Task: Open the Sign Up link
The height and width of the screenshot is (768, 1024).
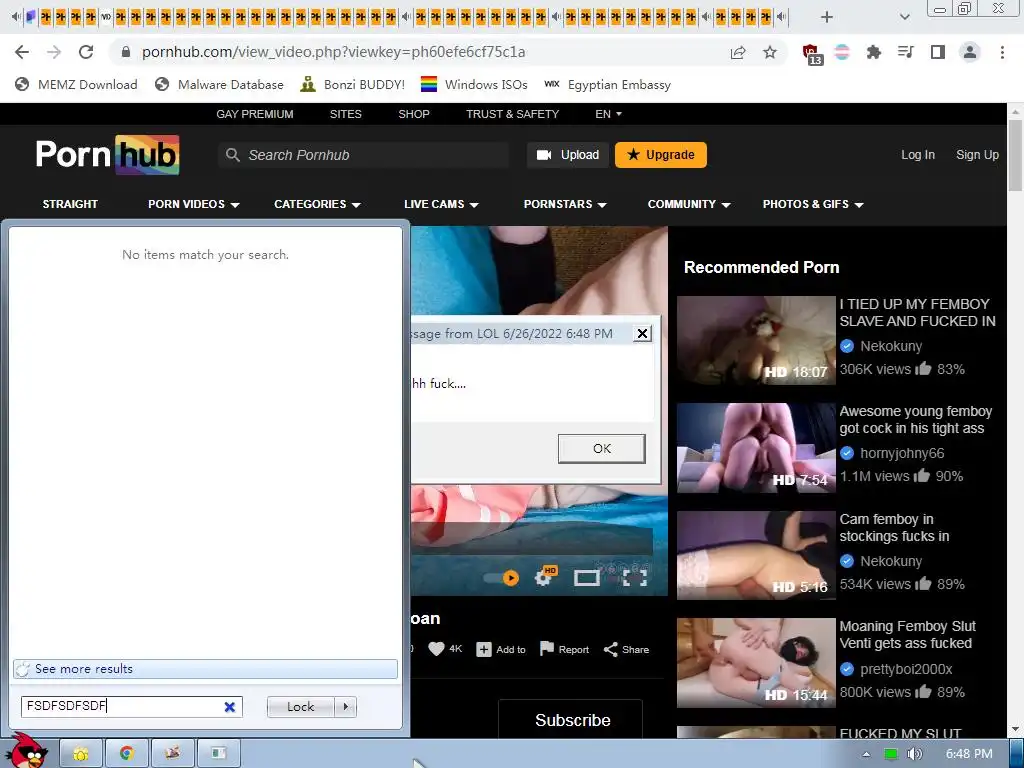Action: [977, 155]
